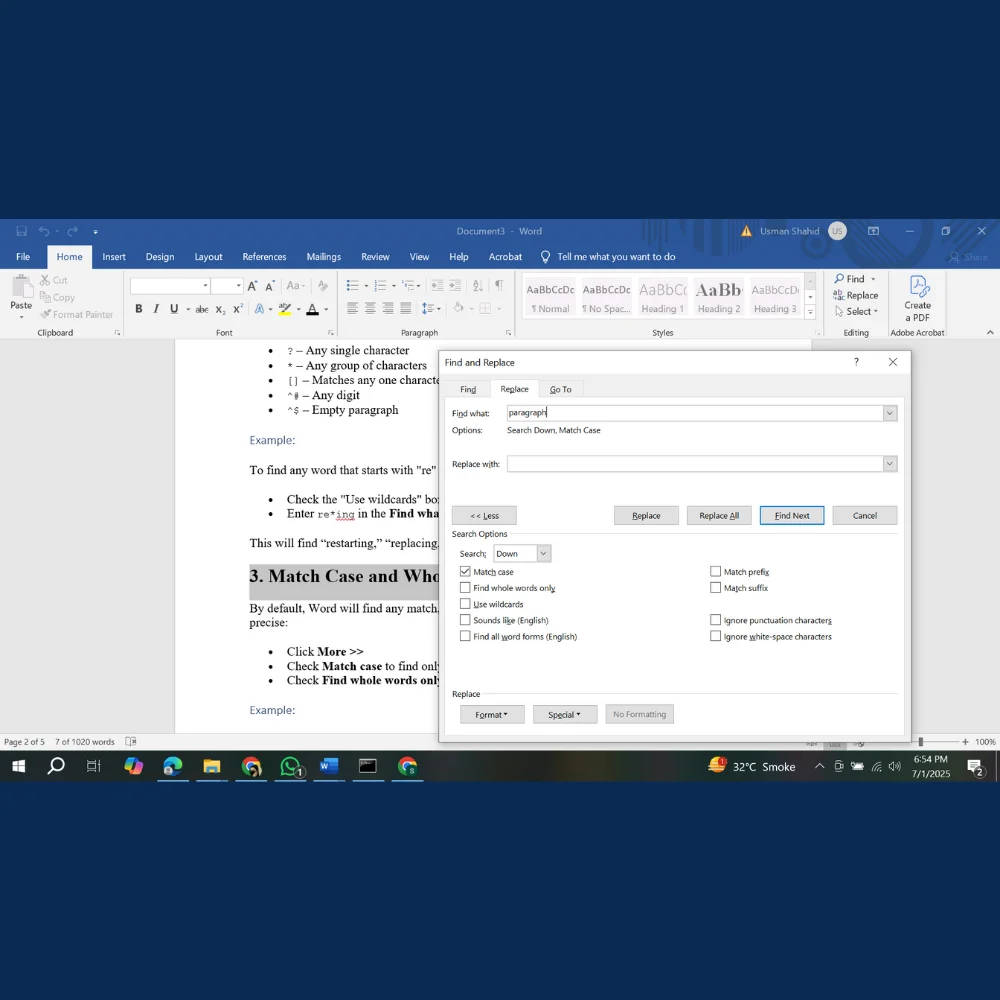This screenshot has width=1000, height=1000.
Task: Adjust the zoom slider handle
Action: (x=920, y=742)
